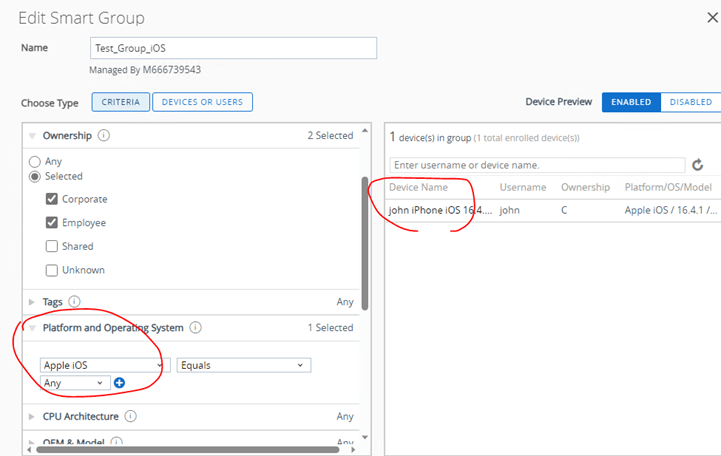The width and height of the screenshot is (721, 456).
Task: Expand the Tags section
Action: pyautogui.click(x=32, y=301)
